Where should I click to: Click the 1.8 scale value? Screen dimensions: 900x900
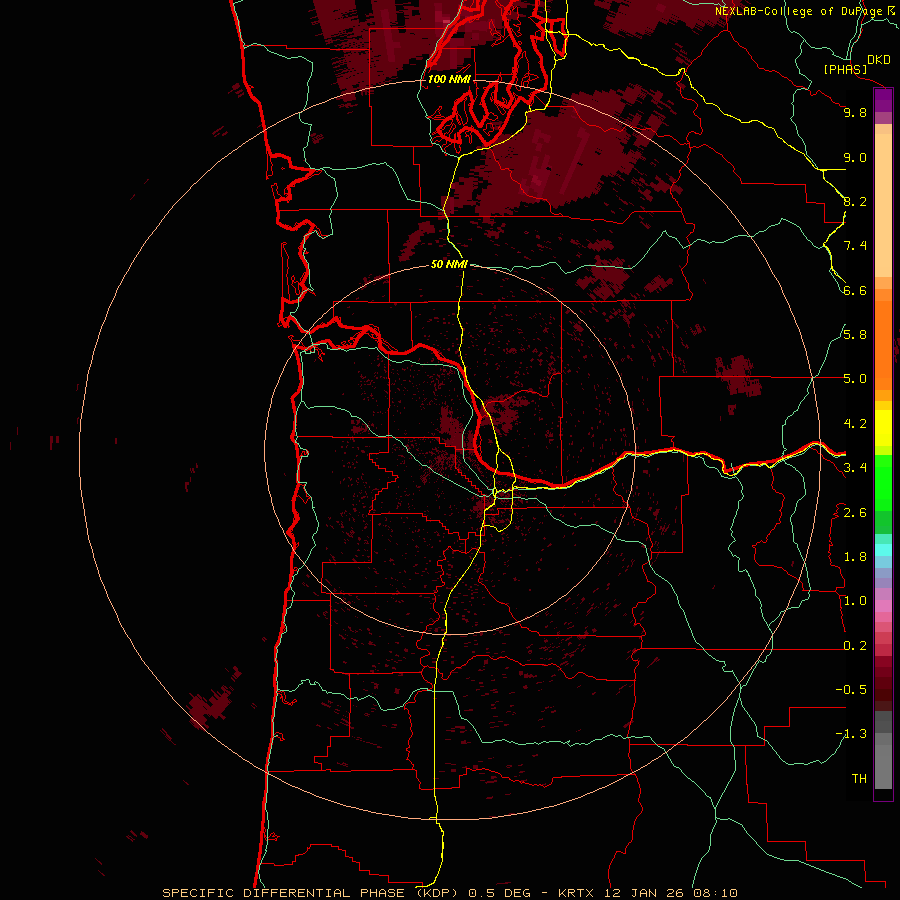coord(855,557)
